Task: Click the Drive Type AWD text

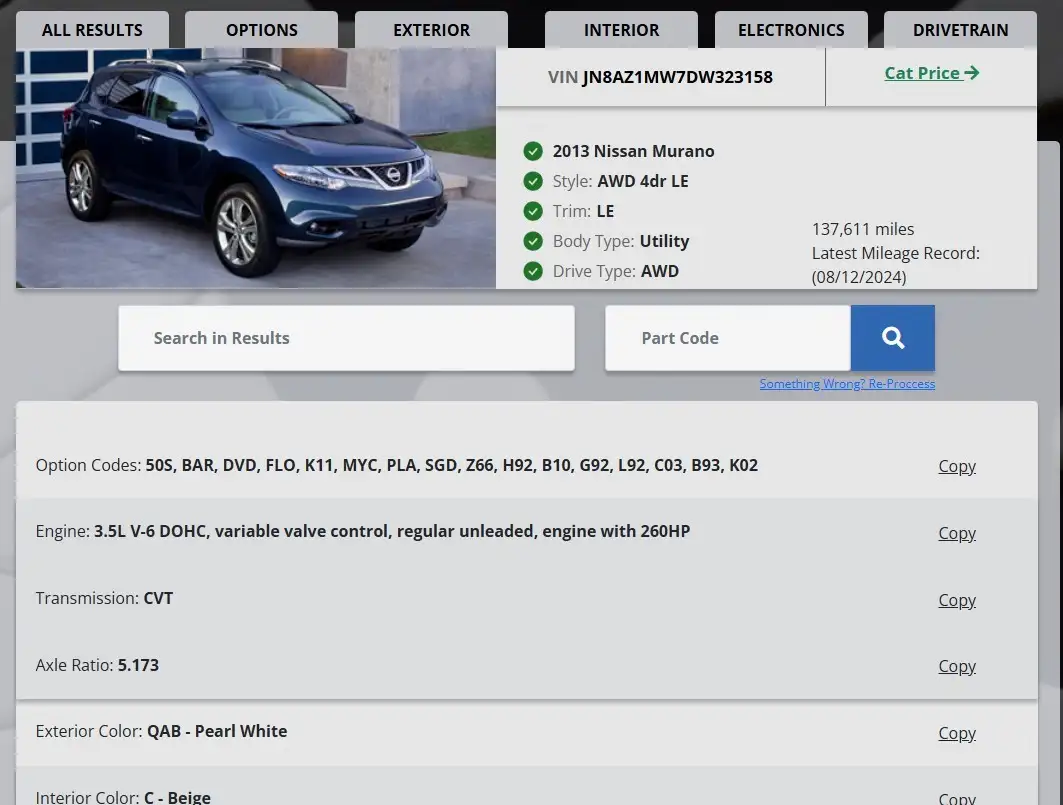Action: 616,271
